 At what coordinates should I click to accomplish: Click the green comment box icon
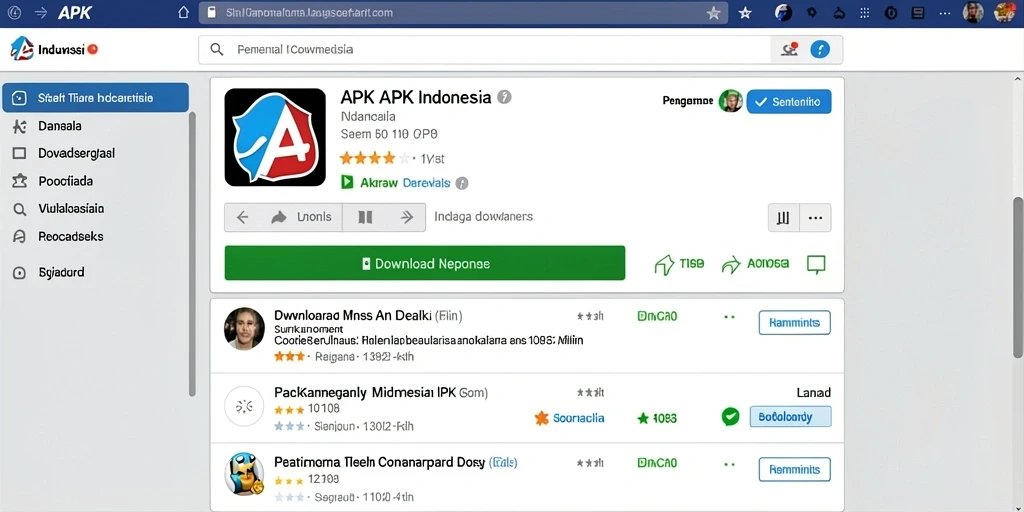pos(816,264)
